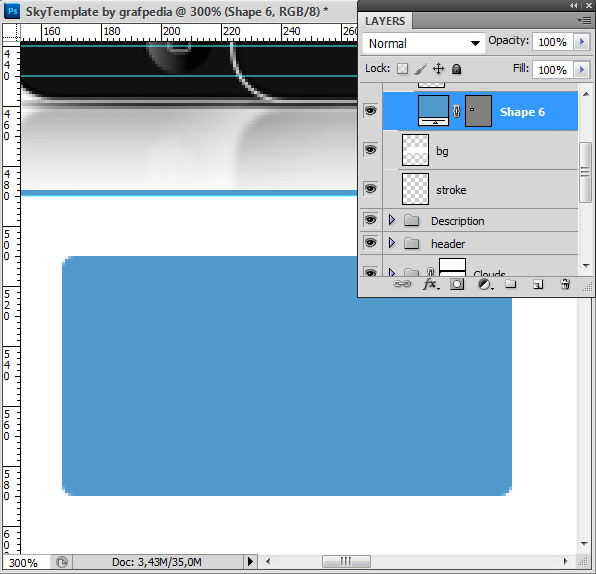Image resolution: width=596 pixels, height=574 pixels.
Task: Click the chain link on Shape 6
Action: tap(457, 111)
